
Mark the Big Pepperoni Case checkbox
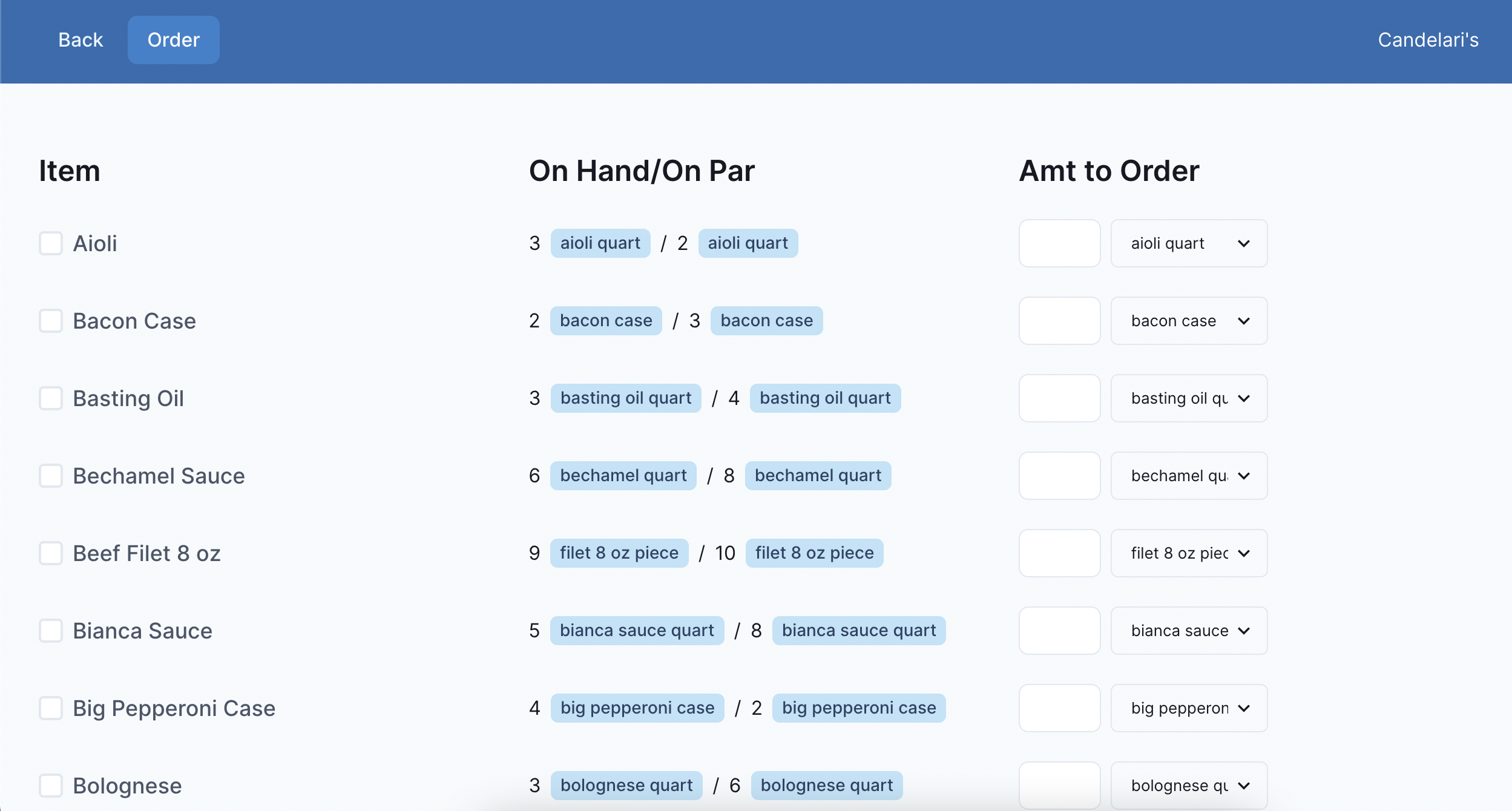coord(51,708)
